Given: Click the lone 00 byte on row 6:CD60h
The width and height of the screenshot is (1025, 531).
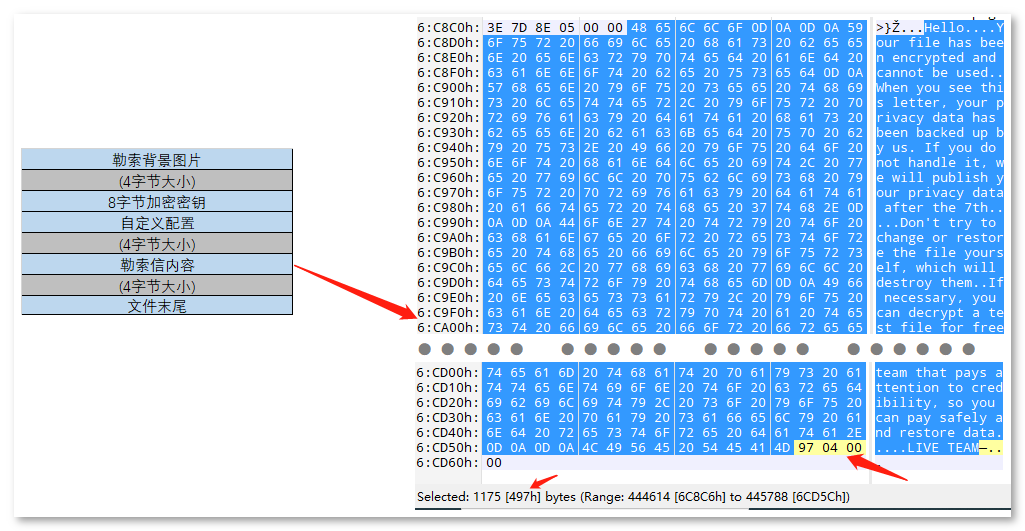Looking at the screenshot, I should click(x=494, y=463).
